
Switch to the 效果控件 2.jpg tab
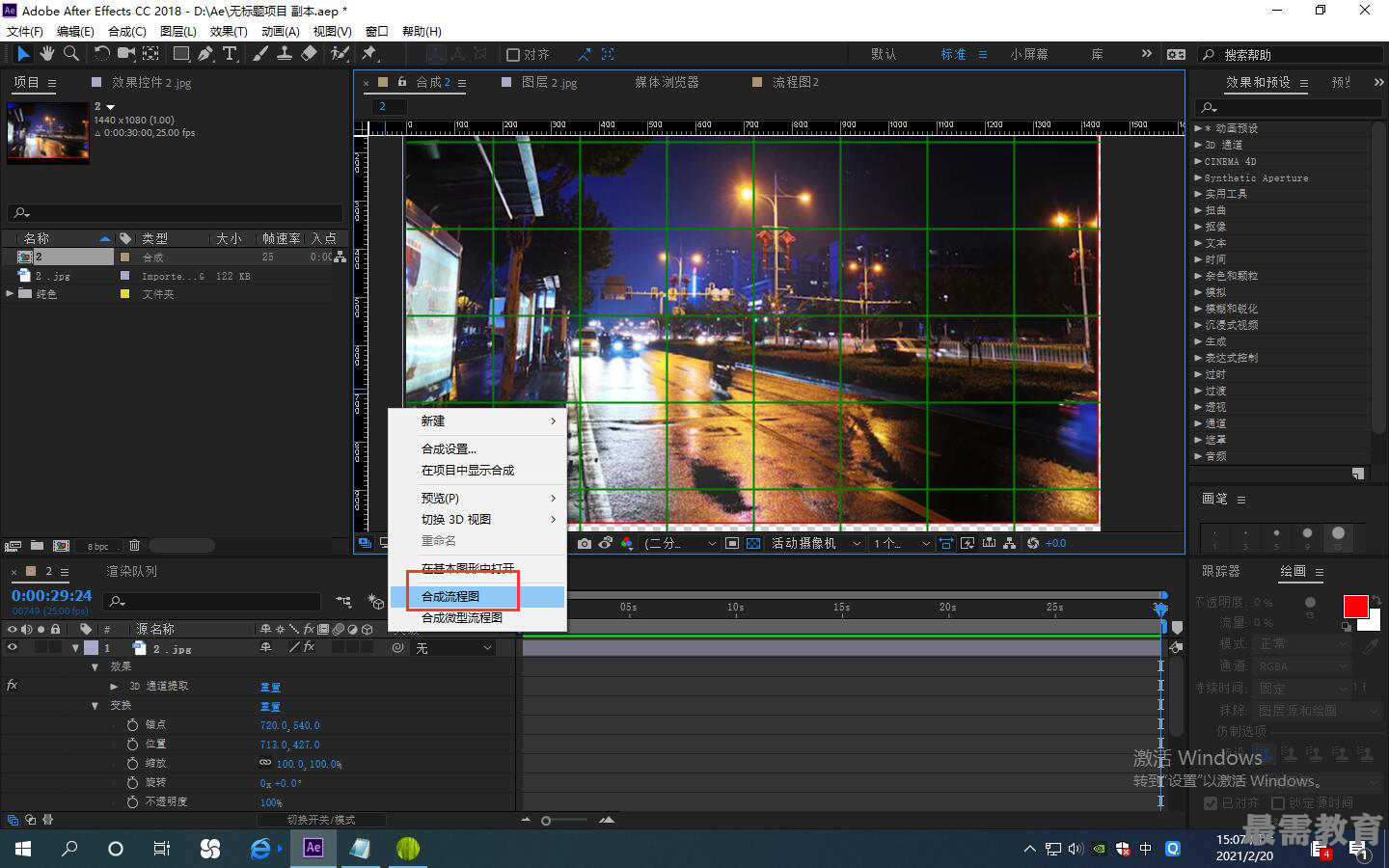(x=151, y=83)
